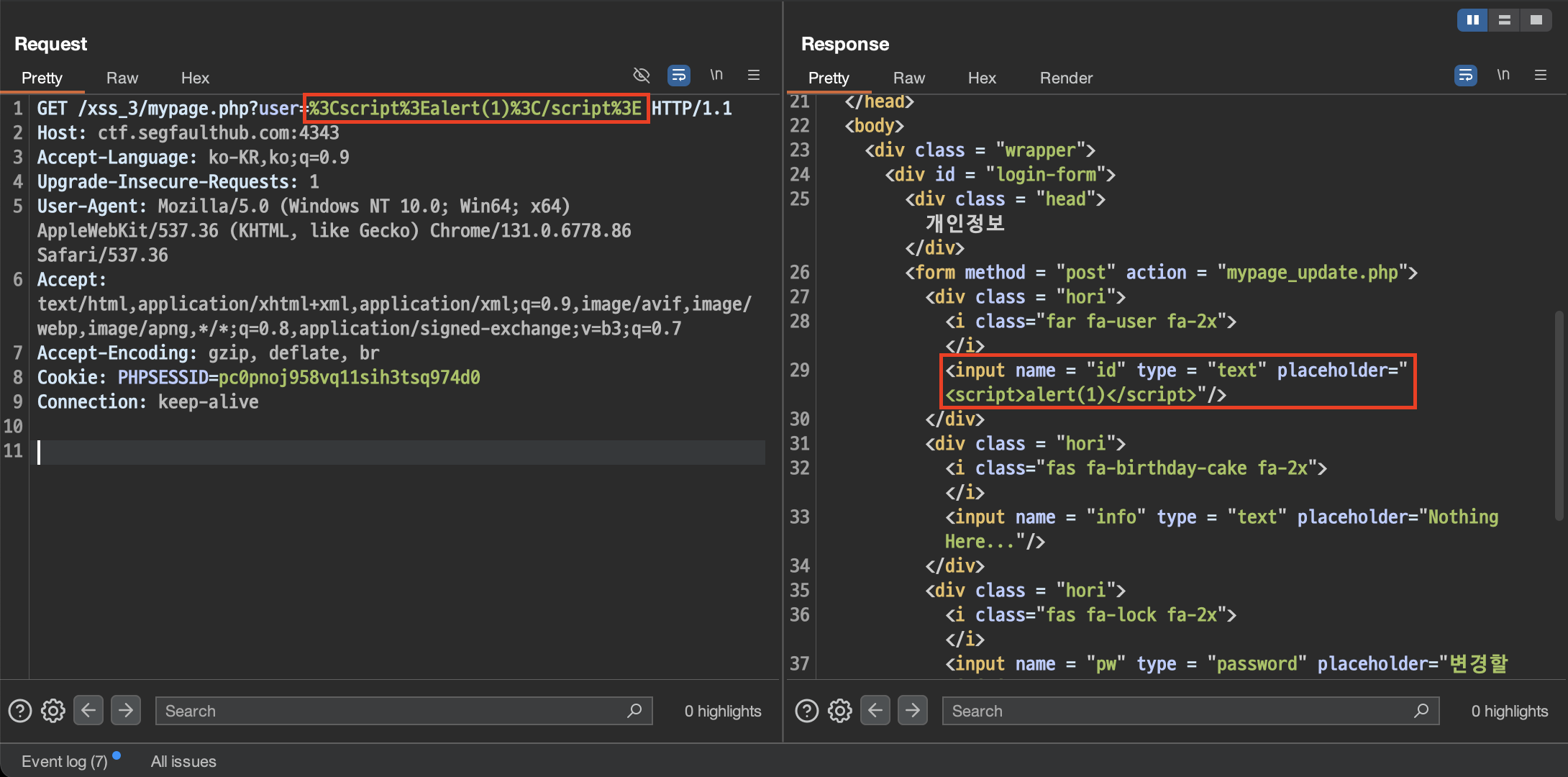Switch to side-by-side split layout
1568x777 pixels.
(1472, 20)
